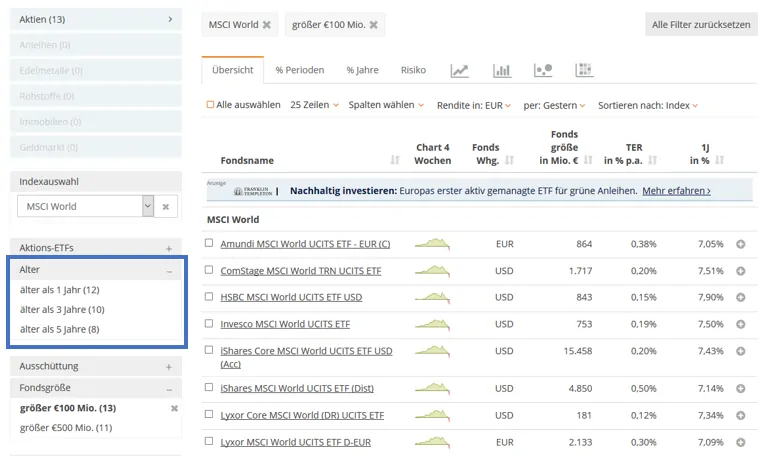Add iShares Core MSCI World via plus icon
This screenshot has height=469, width=769.
(x=741, y=351)
